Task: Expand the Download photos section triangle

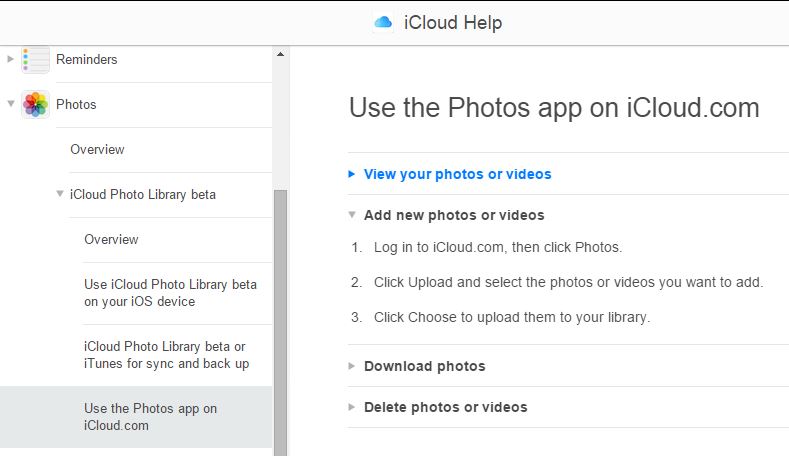Action: coord(352,366)
